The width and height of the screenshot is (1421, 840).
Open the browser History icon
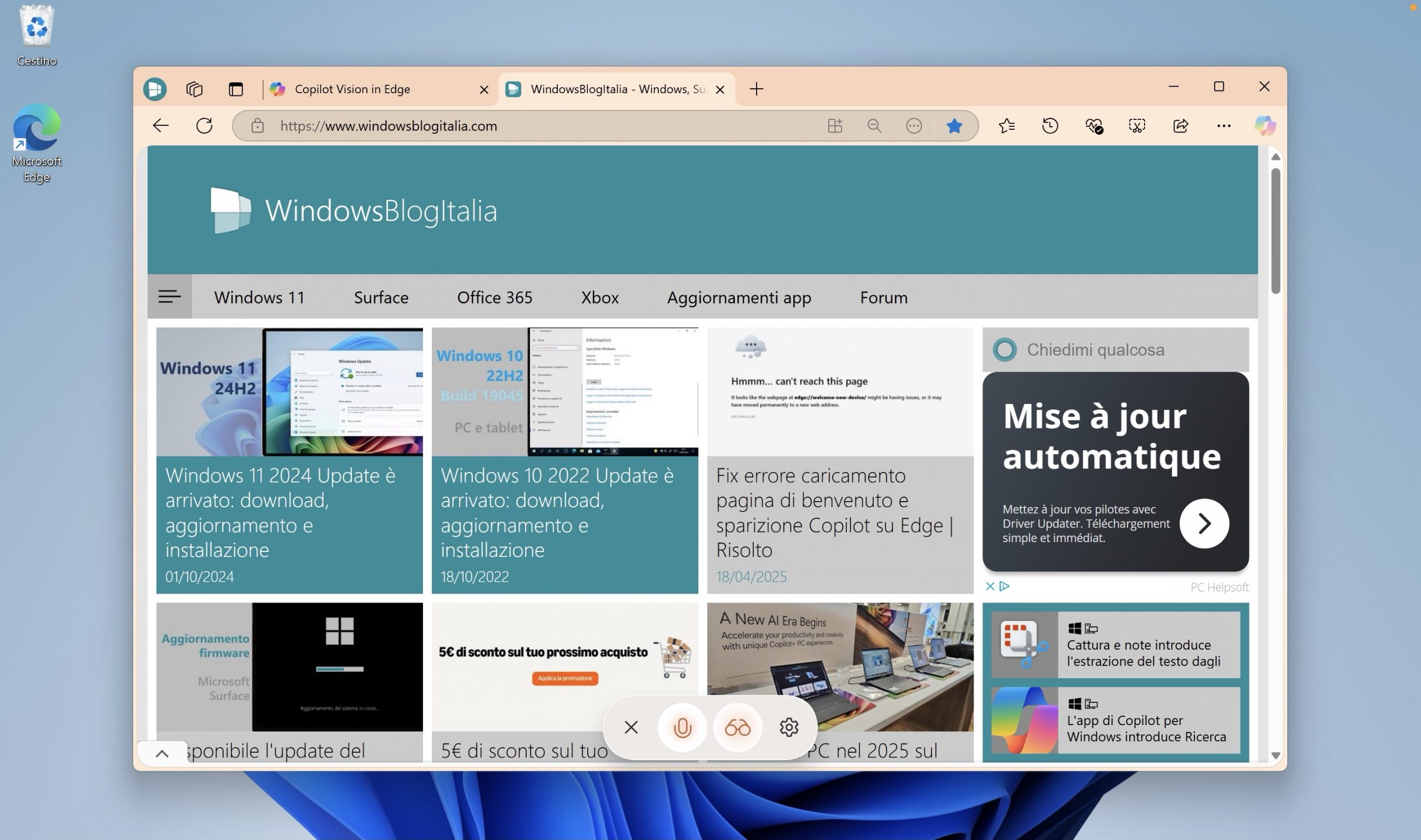[1050, 125]
